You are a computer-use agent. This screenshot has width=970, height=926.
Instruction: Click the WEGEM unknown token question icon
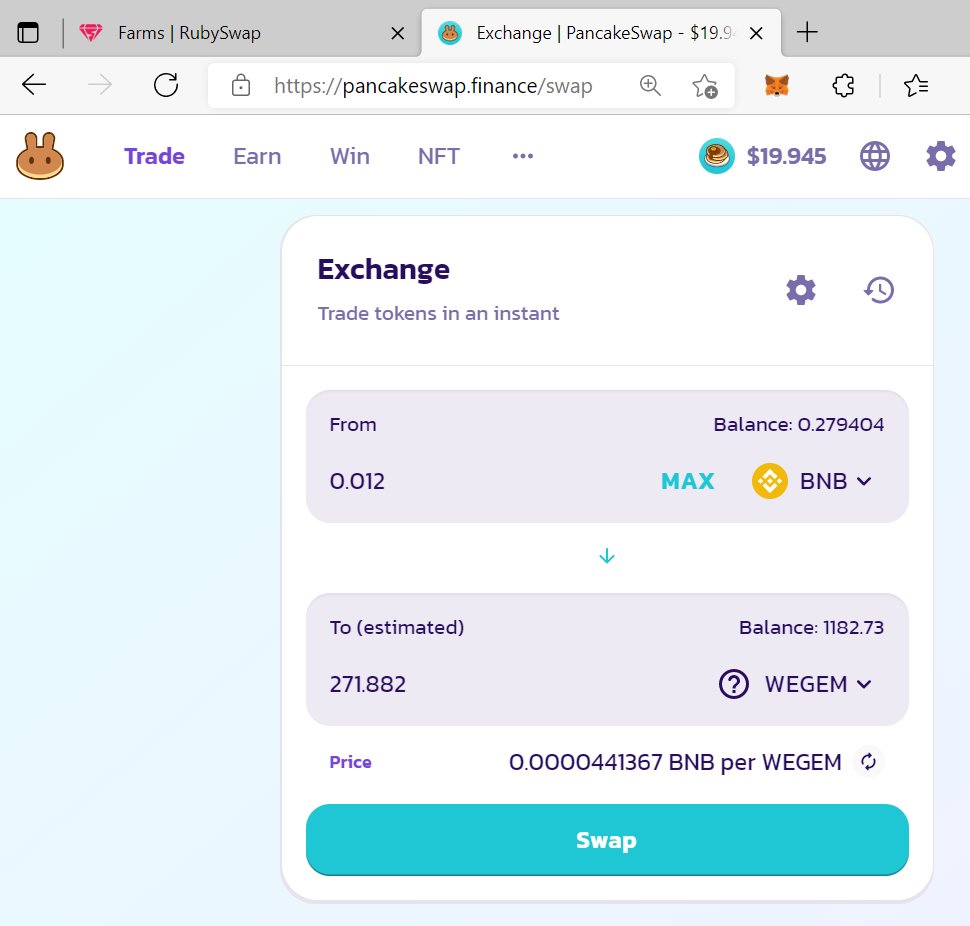click(x=734, y=684)
